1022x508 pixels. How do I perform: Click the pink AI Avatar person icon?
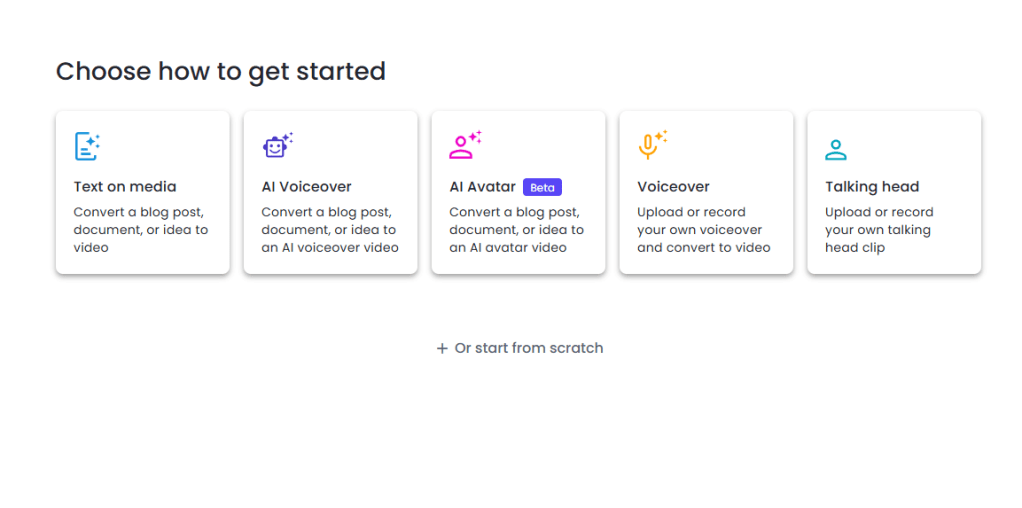click(x=464, y=147)
